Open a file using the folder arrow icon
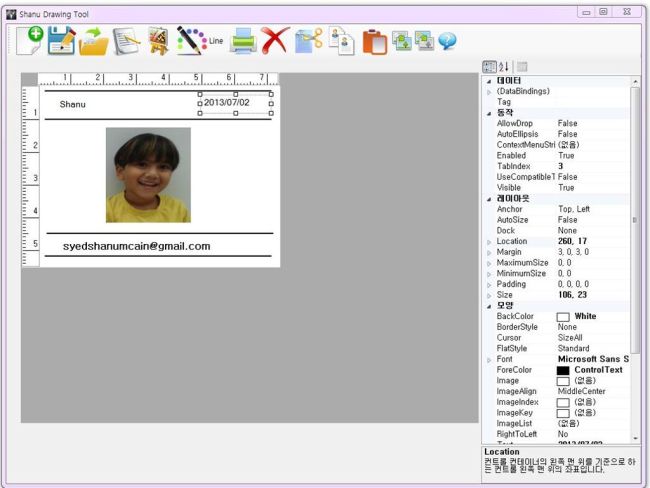The height and width of the screenshot is (488, 650). pos(94,41)
